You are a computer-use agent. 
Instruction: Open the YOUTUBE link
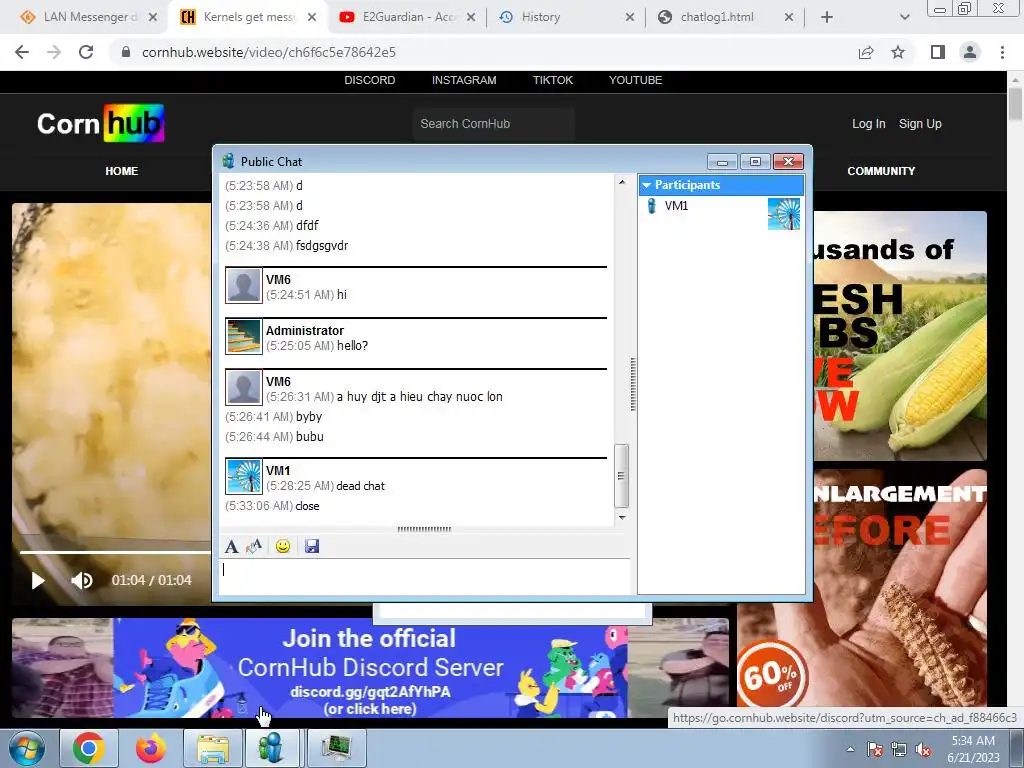(x=635, y=80)
